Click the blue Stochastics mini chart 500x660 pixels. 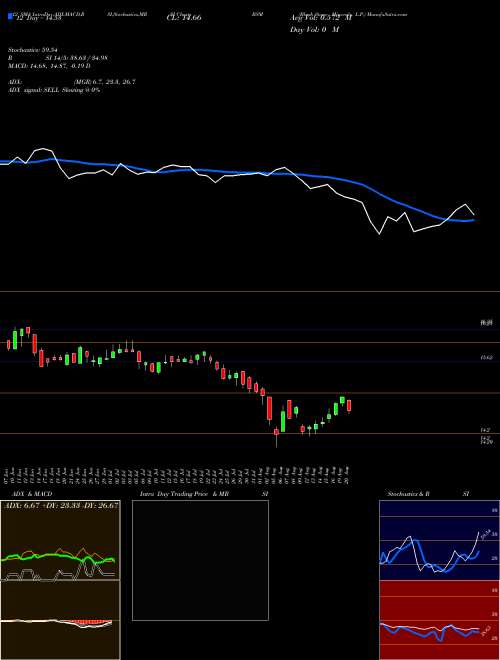(439, 540)
